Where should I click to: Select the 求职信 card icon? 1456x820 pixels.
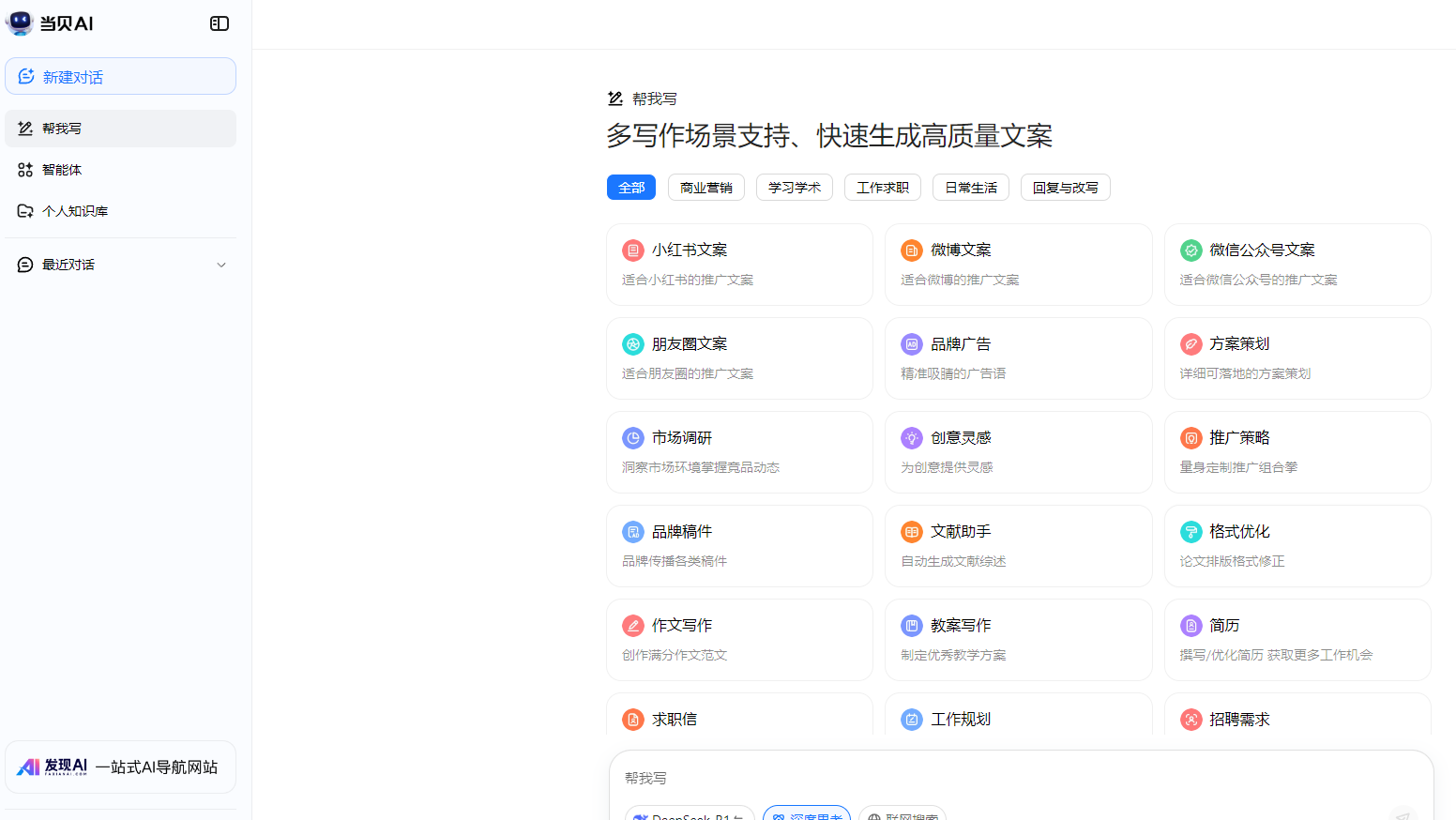633,720
